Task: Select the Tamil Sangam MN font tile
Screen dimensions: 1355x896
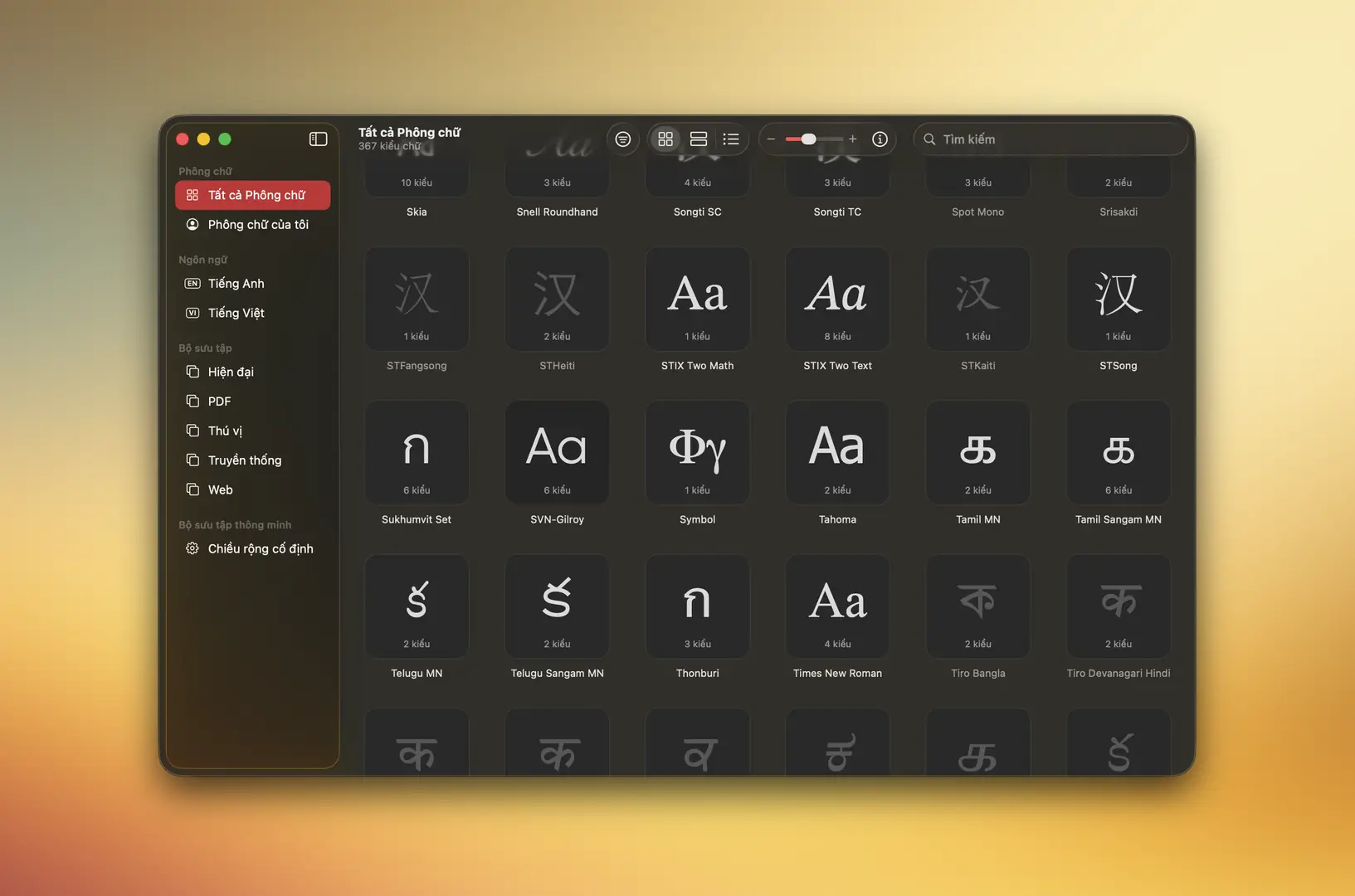Action: coord(1119,453)
